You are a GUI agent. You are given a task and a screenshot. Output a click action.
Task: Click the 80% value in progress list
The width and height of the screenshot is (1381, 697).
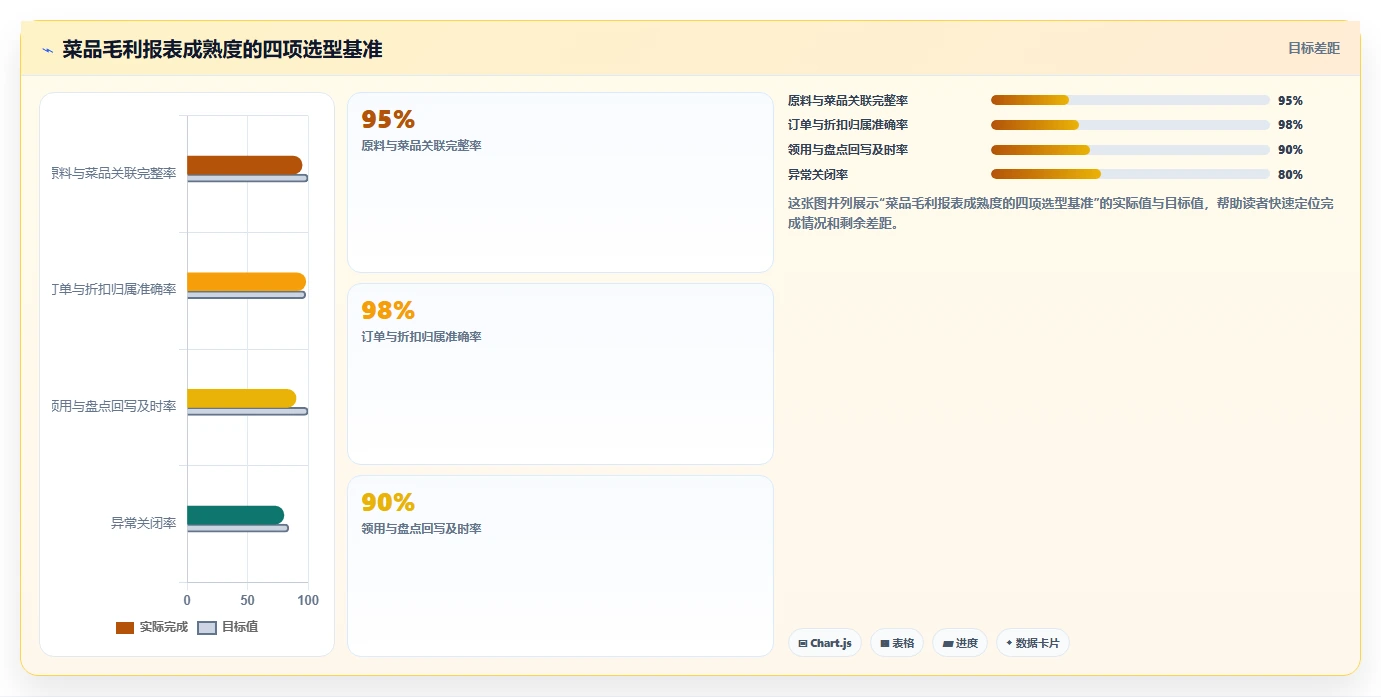click(x=1290, y=174)
